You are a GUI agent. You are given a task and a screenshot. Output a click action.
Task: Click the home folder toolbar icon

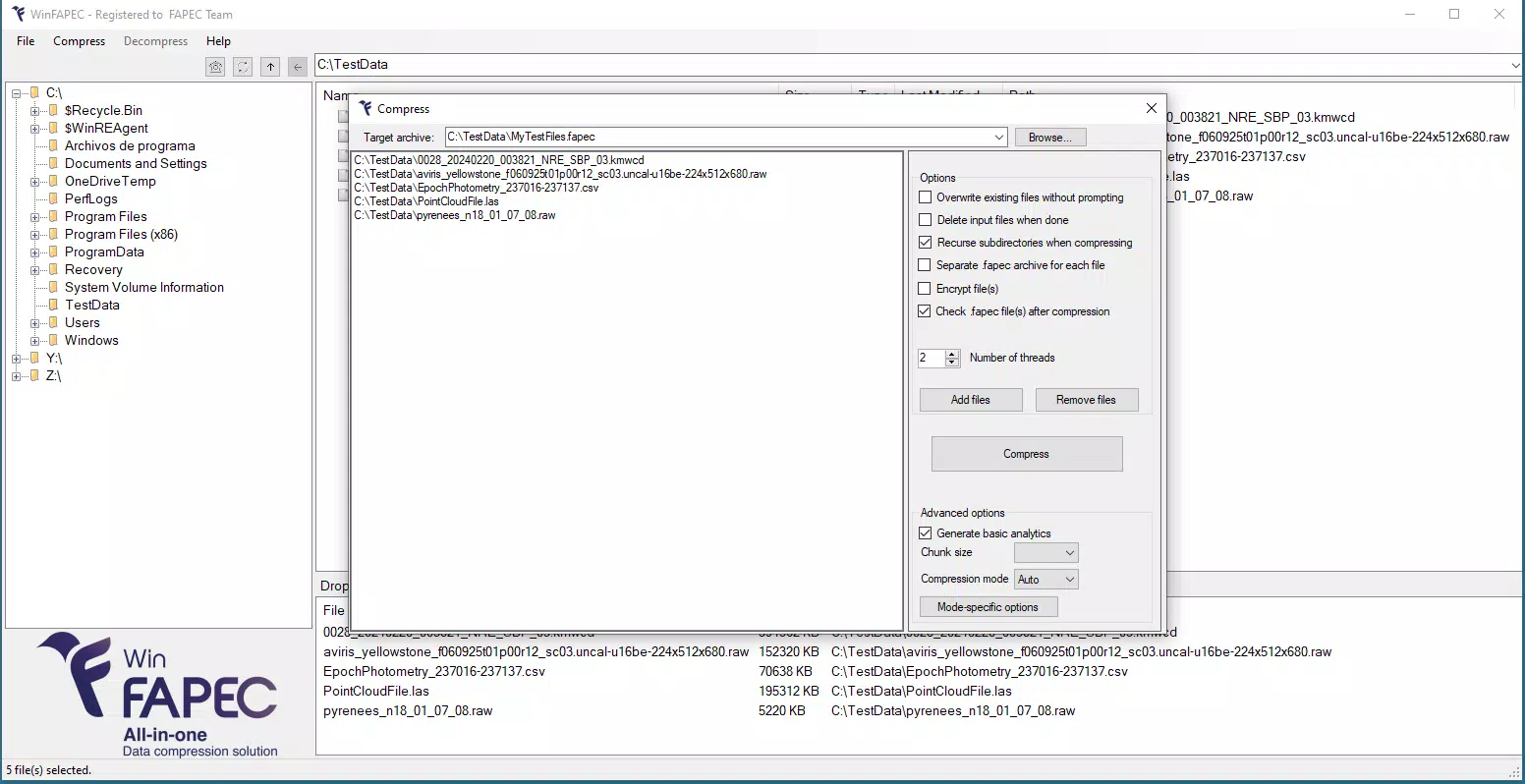(215, 67)
